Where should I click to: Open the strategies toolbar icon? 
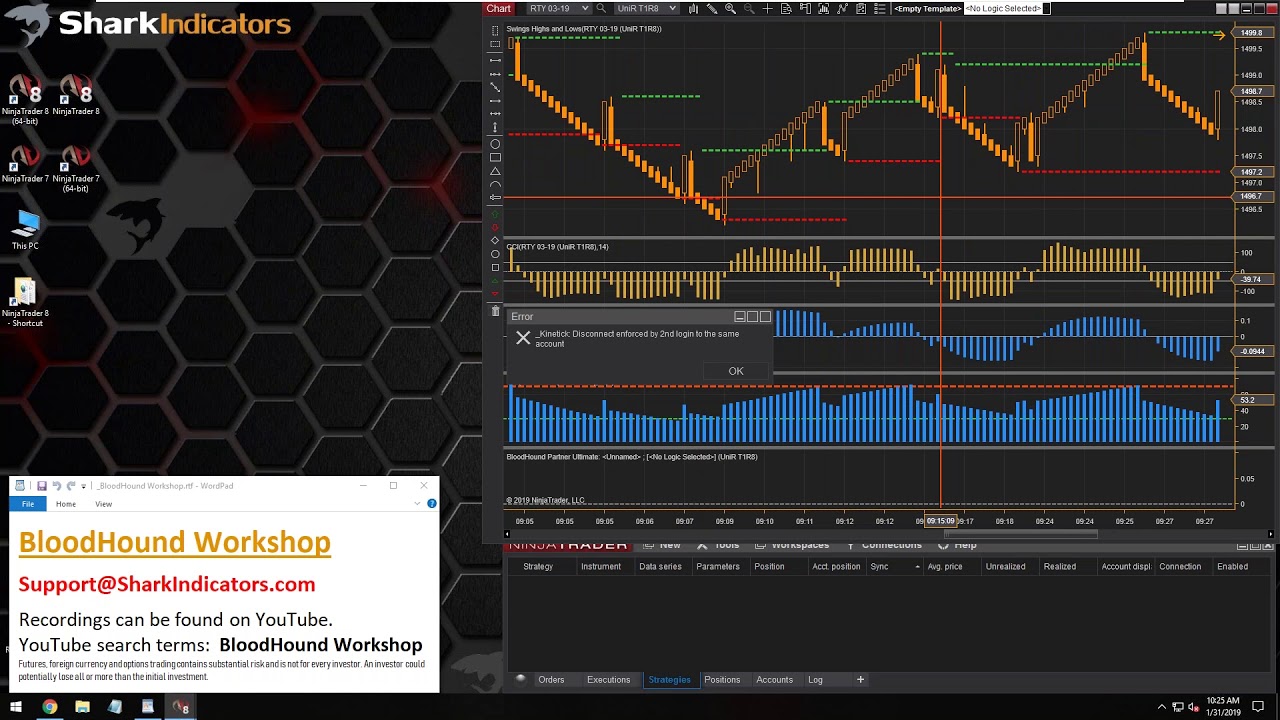click(x=861, y=8)
